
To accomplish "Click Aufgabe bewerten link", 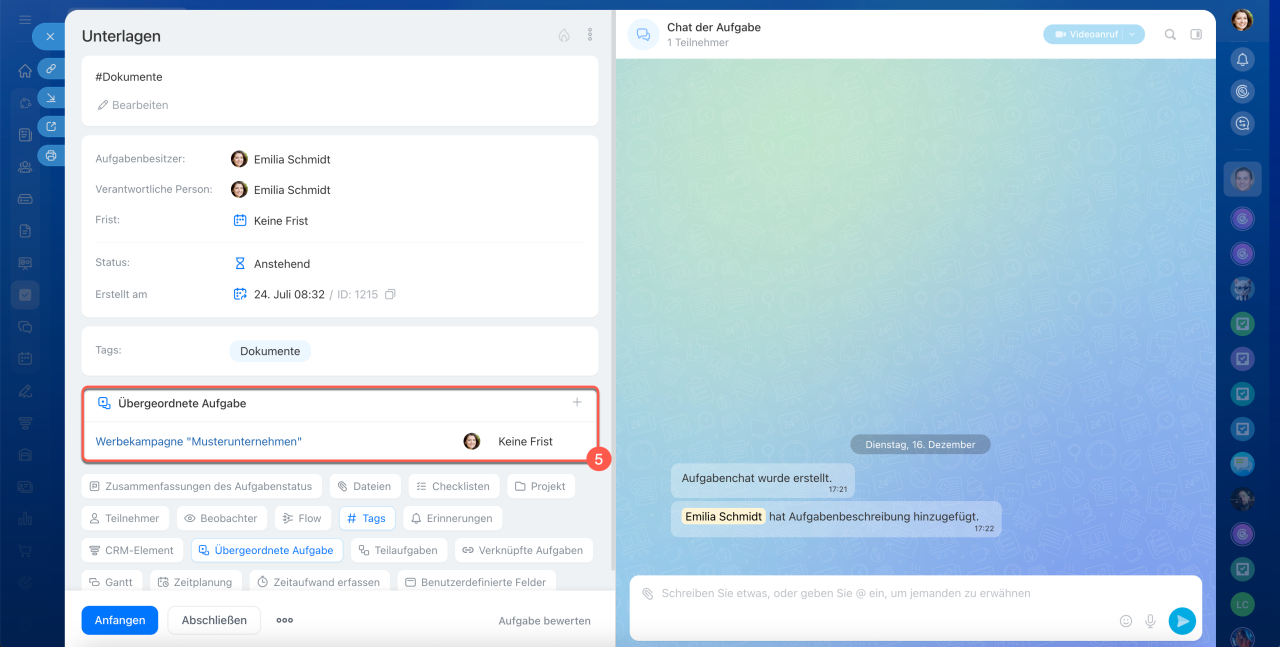I will [545, 621].
